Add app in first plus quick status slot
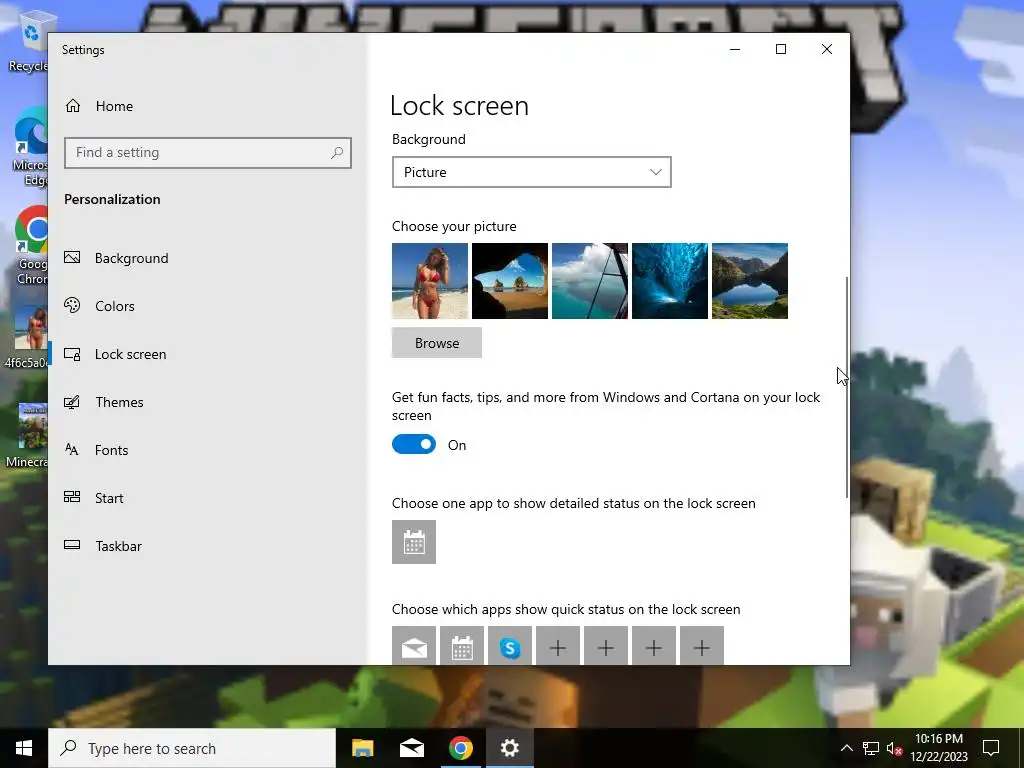This screenshot has width=1024, height=768. [x=558, y=646]
